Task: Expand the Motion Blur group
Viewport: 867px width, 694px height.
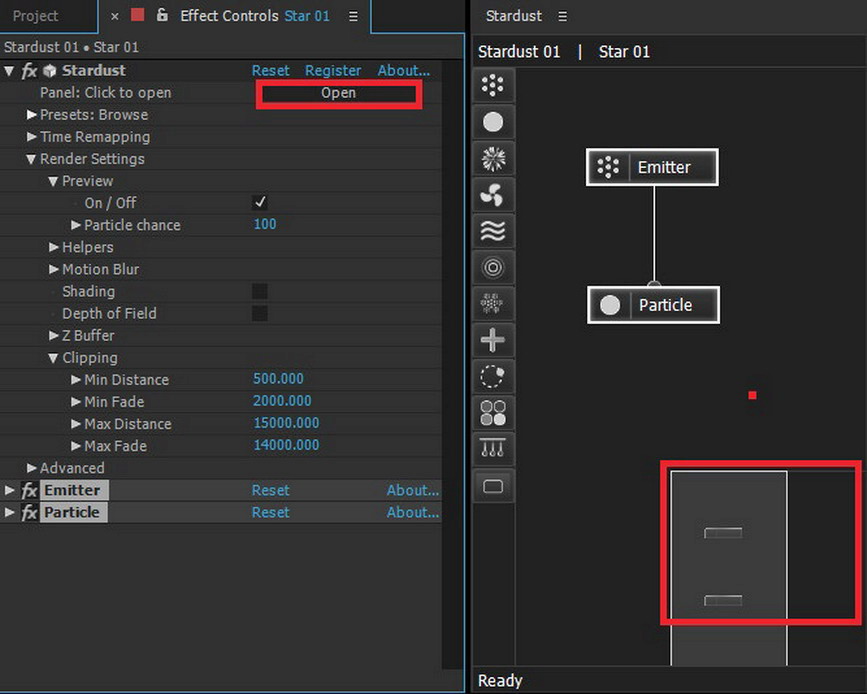Action: 54,269
